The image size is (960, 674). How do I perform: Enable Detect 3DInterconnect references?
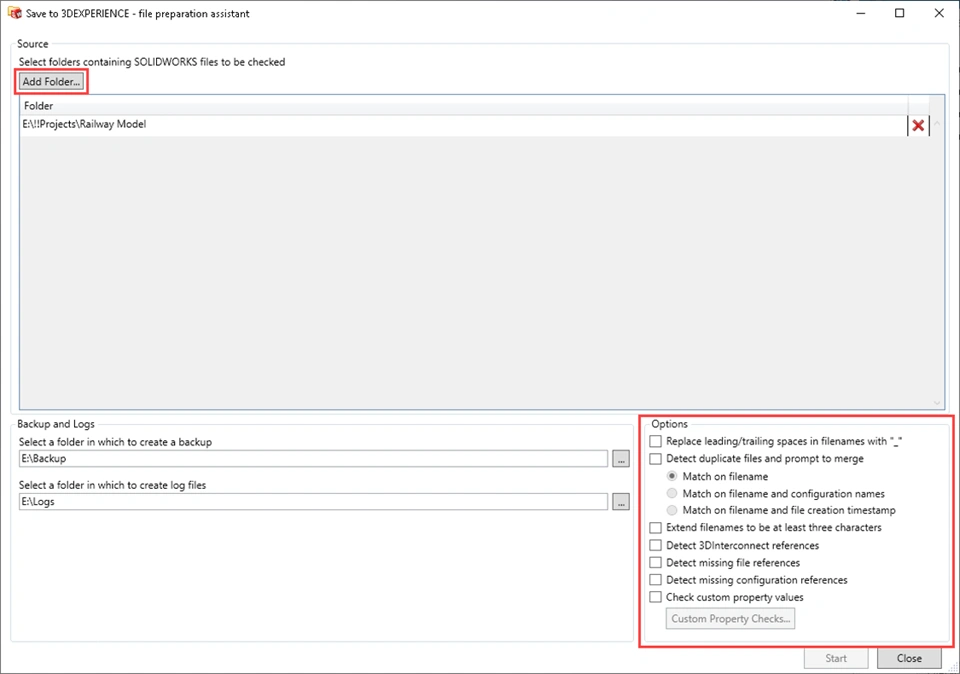(656, 545)
